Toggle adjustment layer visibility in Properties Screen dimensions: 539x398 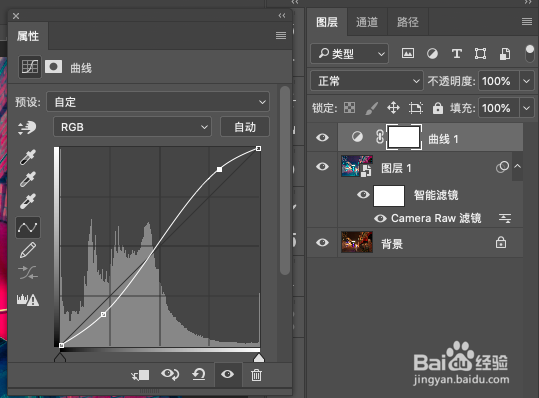pos(228,374)
